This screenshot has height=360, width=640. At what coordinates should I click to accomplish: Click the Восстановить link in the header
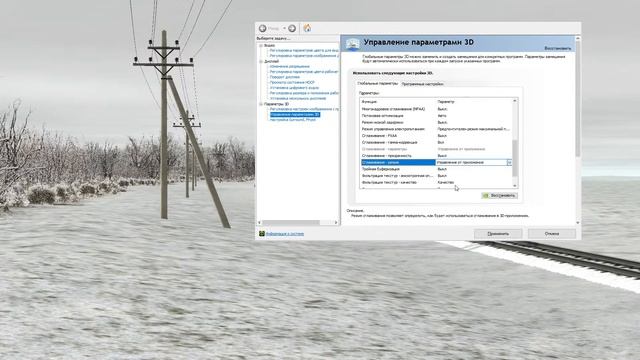[558, 48]
